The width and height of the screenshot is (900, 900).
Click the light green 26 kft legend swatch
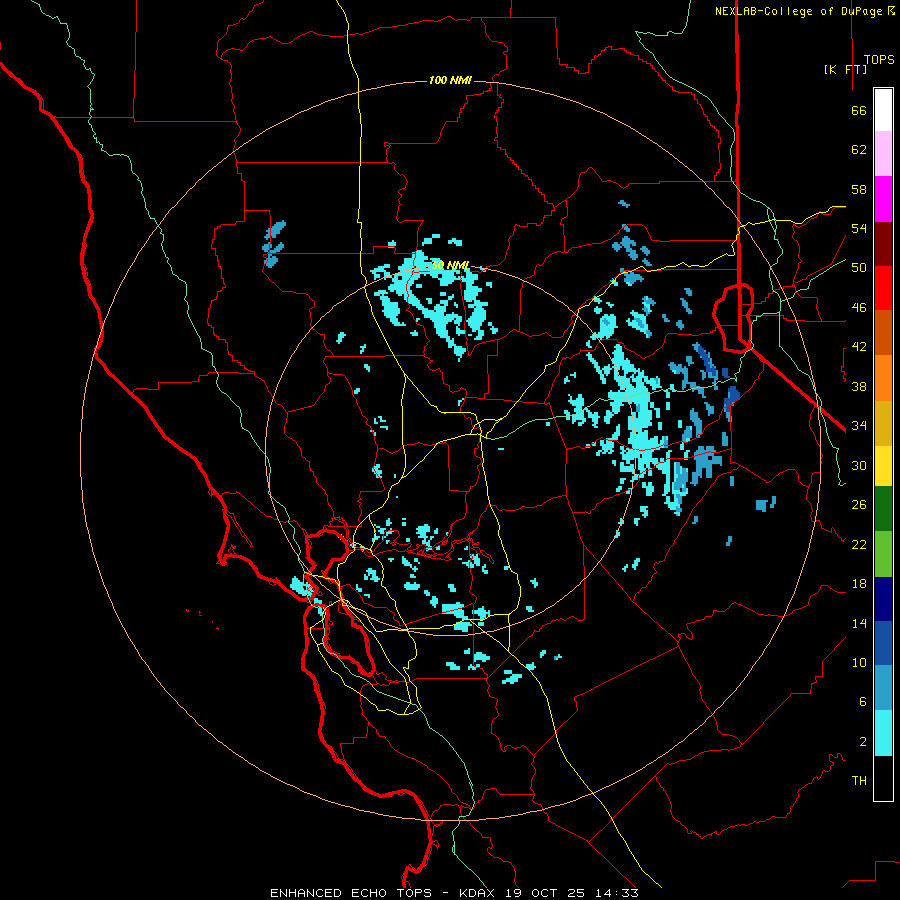[883, 554]
